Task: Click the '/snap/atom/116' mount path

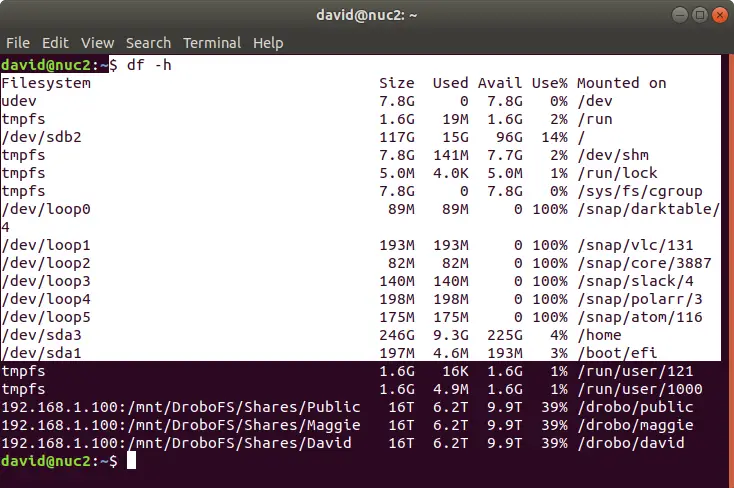Action: (640, 318)
